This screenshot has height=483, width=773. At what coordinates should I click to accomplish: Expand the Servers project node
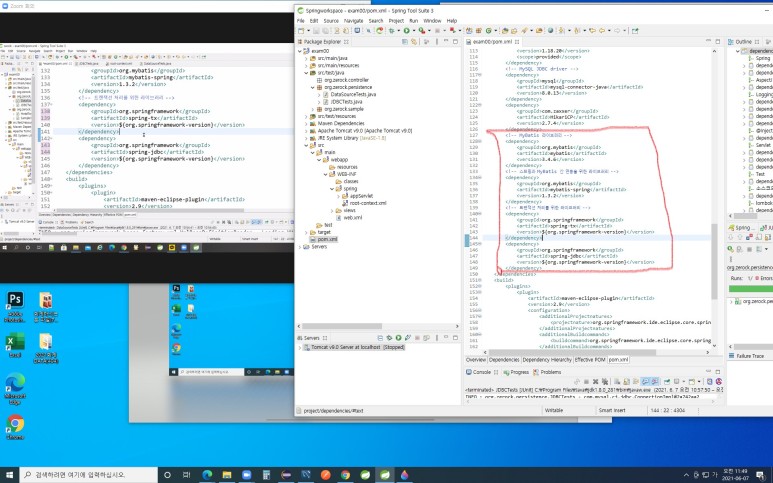[x=300, y=246]
